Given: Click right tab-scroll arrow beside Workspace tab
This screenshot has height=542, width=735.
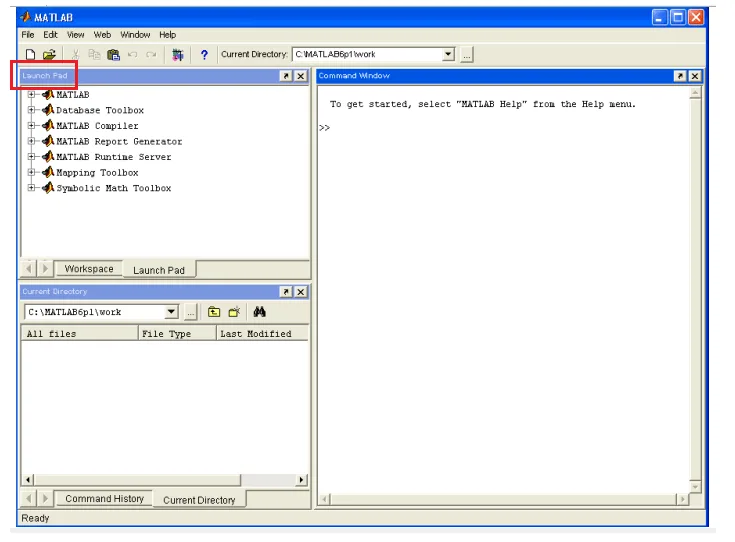Looking at the screenshot, I should pos(45,269).
